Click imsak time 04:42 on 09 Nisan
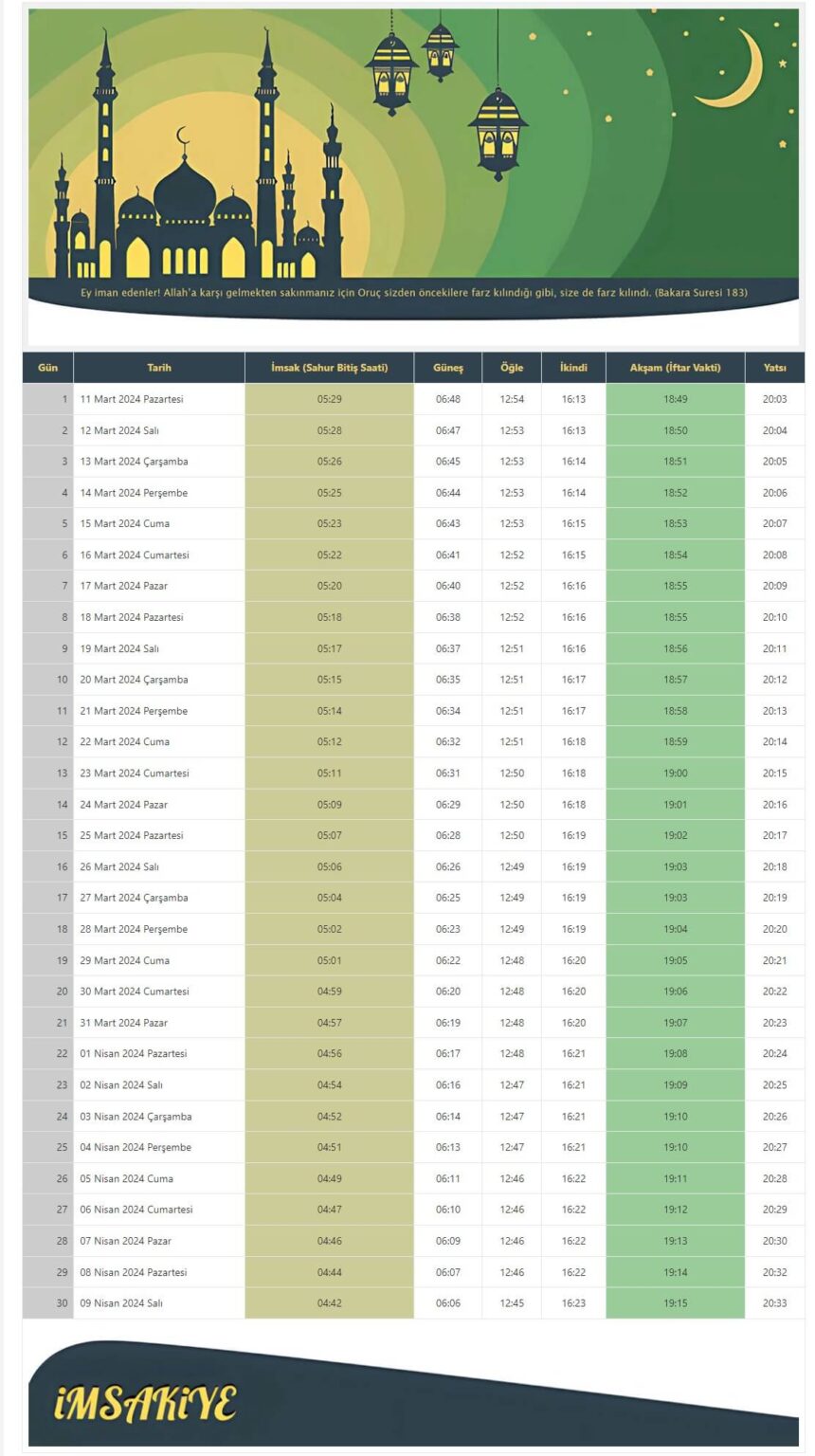The image size is (815, 1456). point(329,1302)
